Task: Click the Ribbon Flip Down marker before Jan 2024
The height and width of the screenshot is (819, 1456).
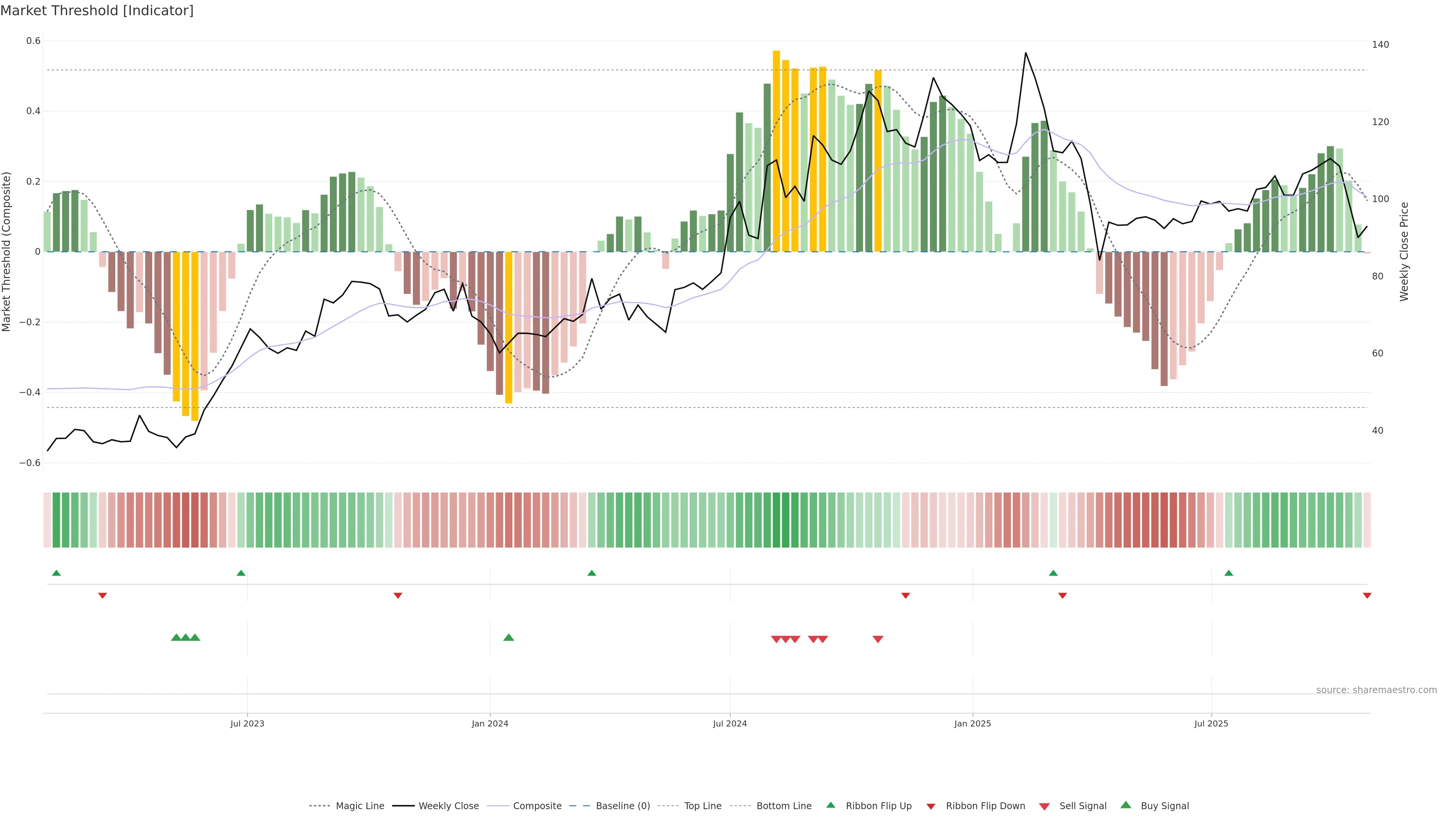Action: [x=397, y=596]
